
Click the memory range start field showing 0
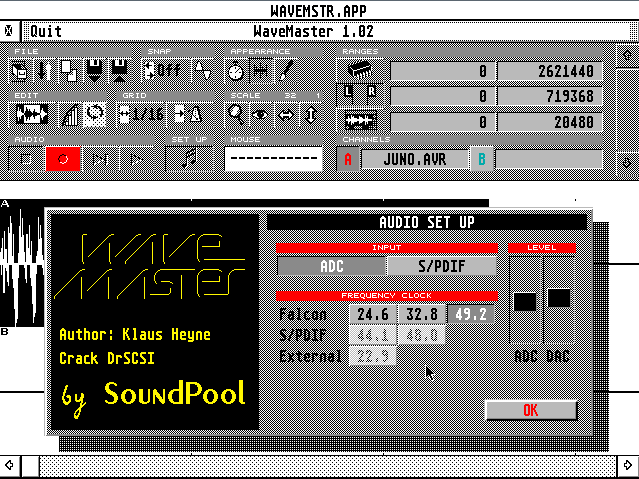point(443,71)
